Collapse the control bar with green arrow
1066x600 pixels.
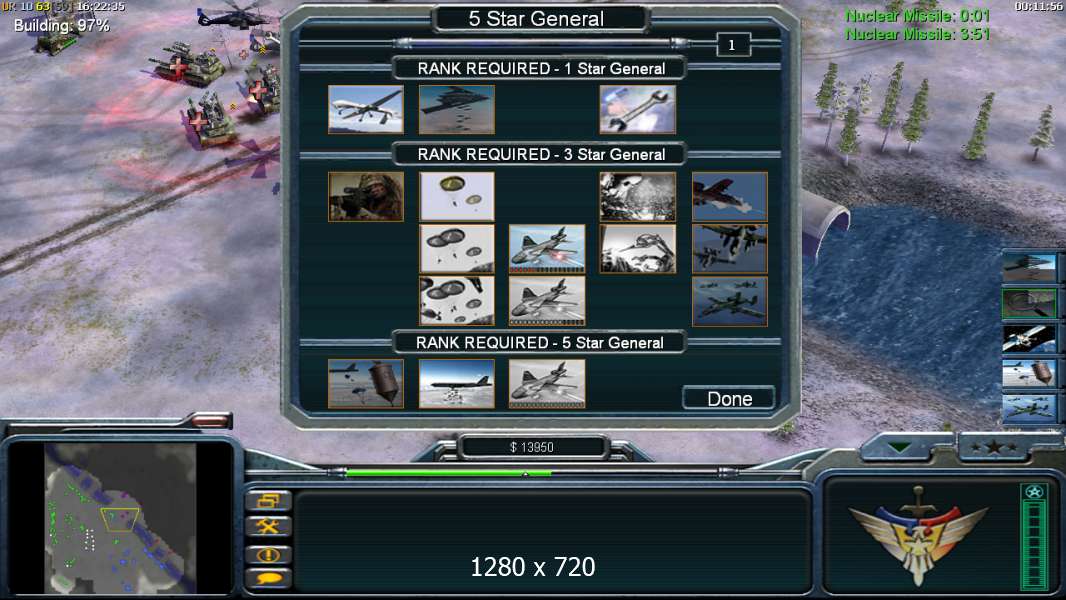899,447
